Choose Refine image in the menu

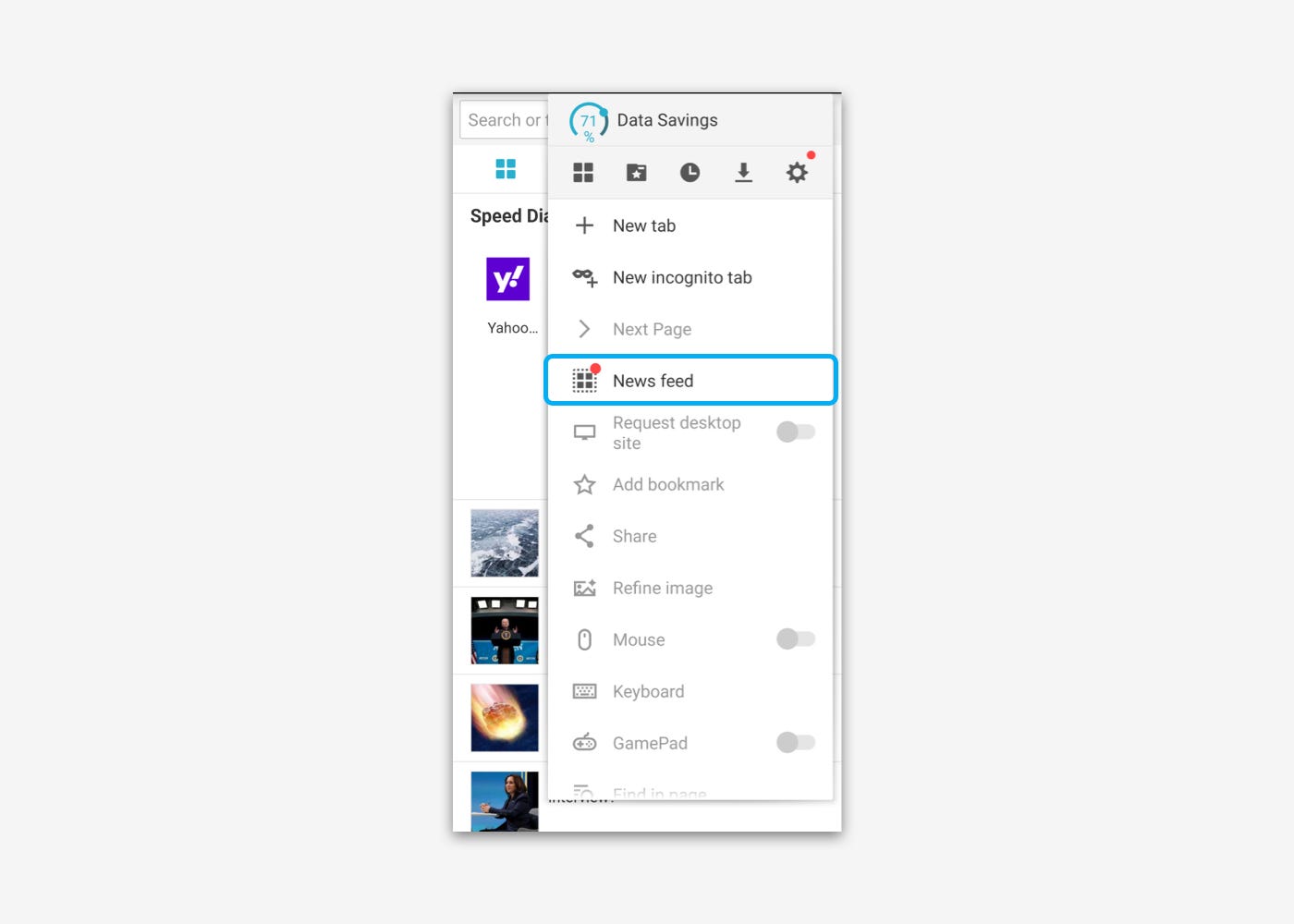[690, 588]
